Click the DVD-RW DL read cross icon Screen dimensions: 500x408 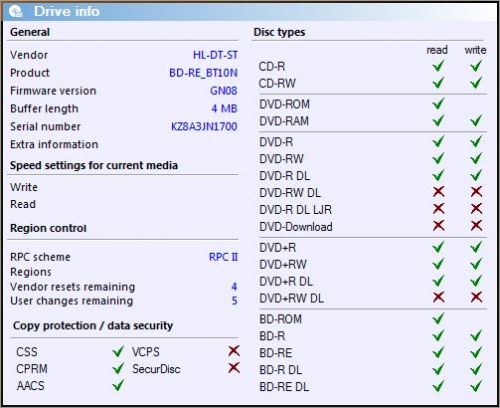click(439, 192)
